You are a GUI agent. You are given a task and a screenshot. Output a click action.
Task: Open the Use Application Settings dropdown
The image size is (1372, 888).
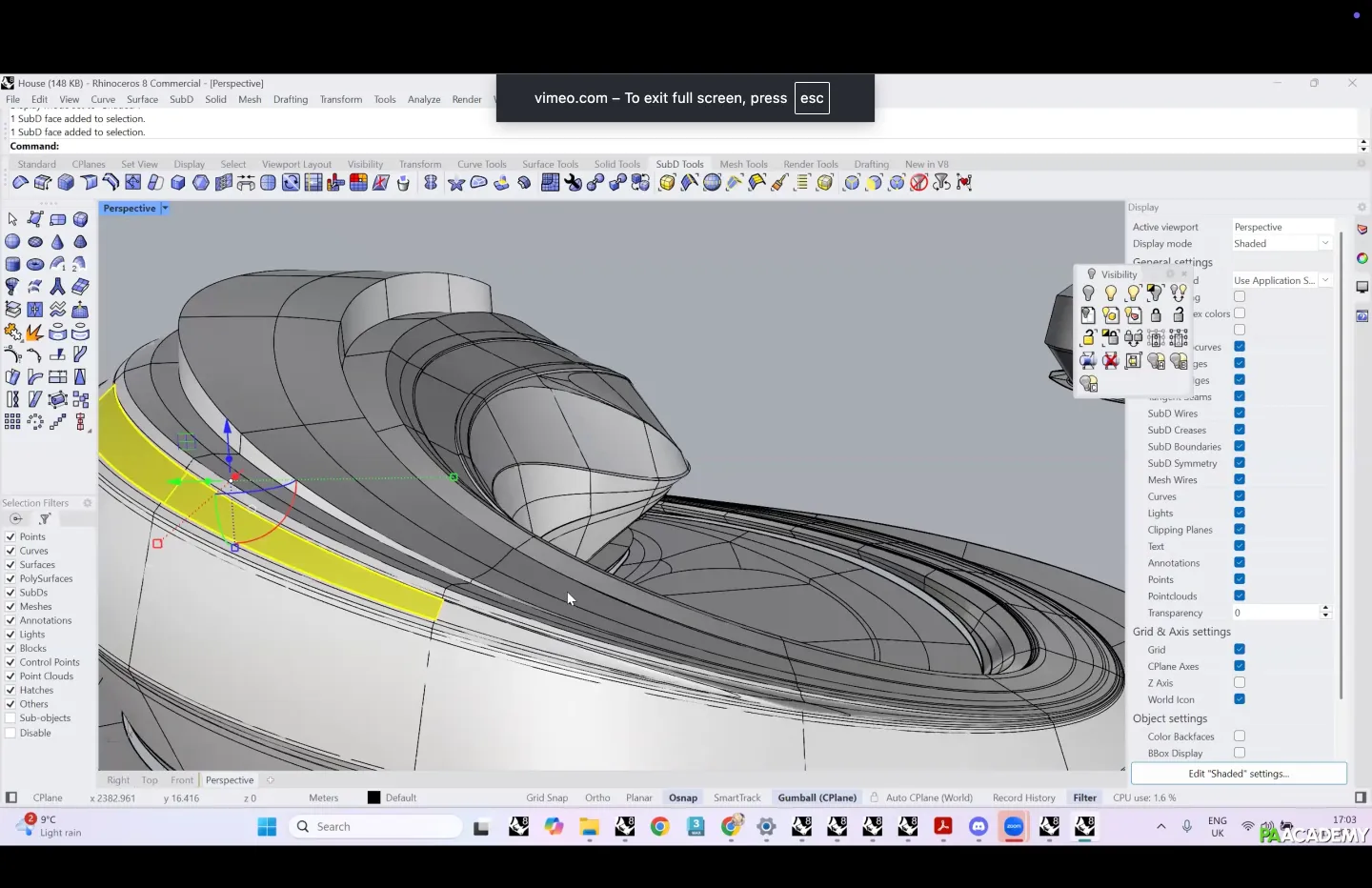click(x=1325, y=281)
